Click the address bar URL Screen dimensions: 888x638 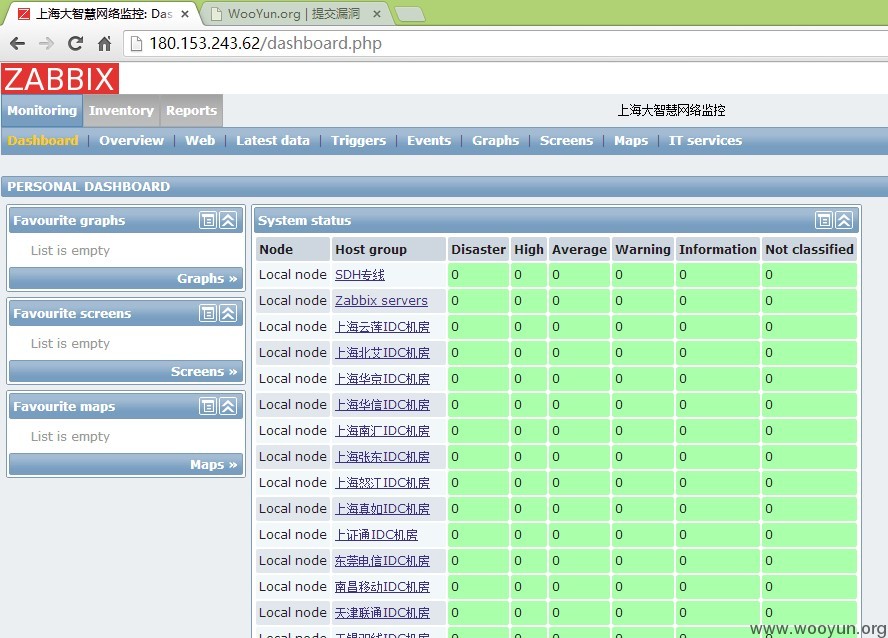tap(266, 44)
